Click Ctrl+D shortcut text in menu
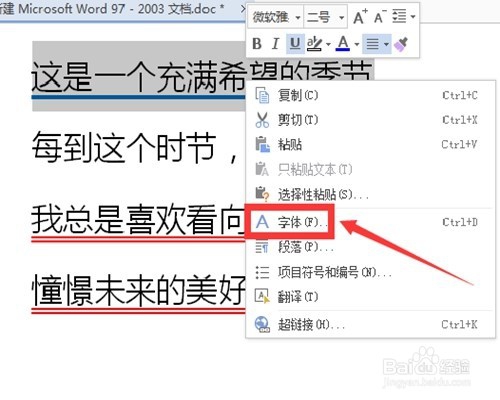Viewport: 500px width, 400px height. tap(460, 222)
